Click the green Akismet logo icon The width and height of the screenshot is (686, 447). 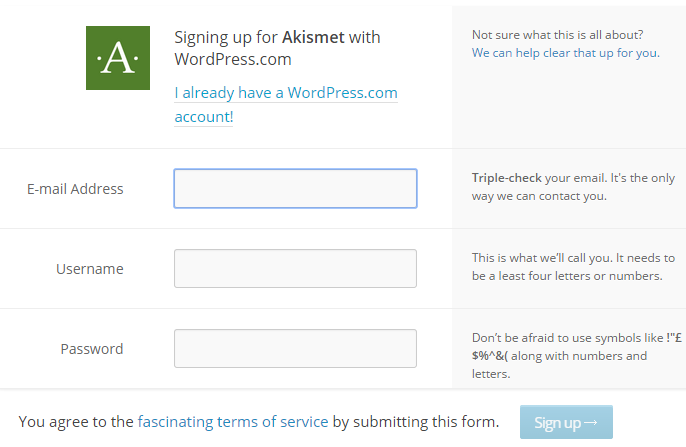pyautogui.click(x=118, y=58)
